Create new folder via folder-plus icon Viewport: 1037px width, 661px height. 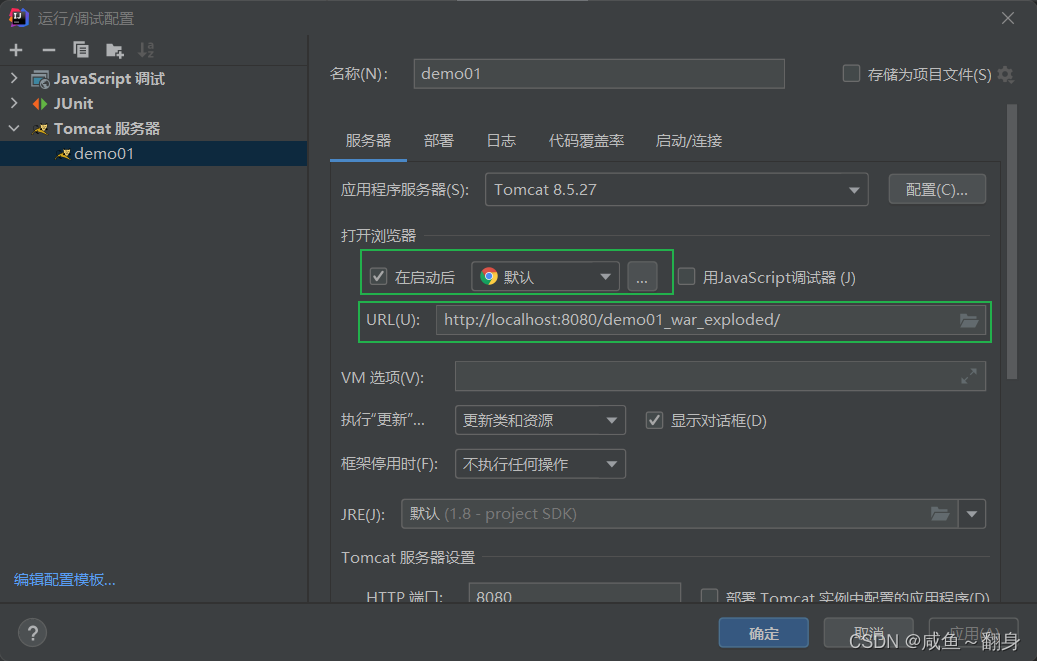[114, 50]
